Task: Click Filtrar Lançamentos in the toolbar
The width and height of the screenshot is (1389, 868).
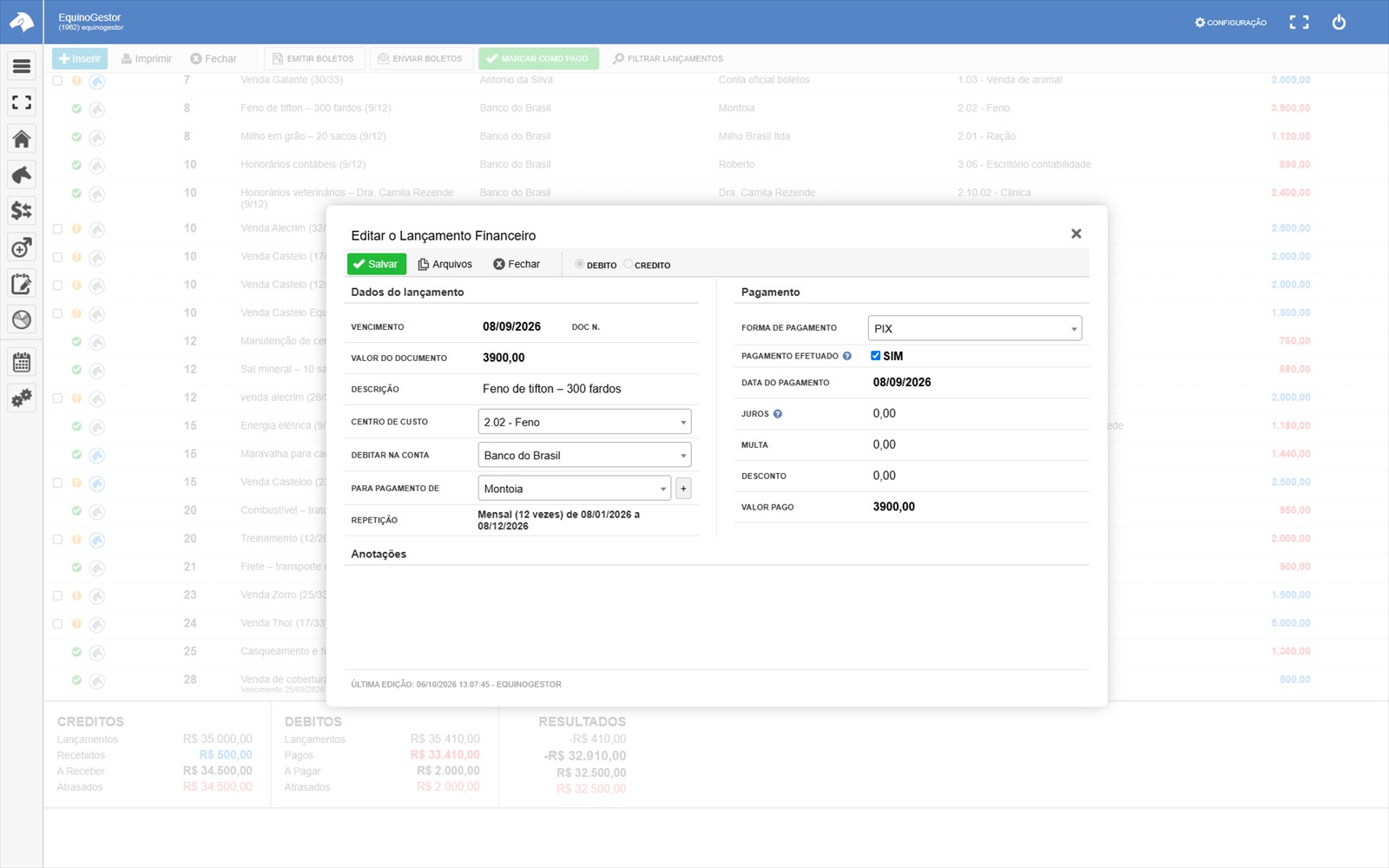Action: (668, 58)
